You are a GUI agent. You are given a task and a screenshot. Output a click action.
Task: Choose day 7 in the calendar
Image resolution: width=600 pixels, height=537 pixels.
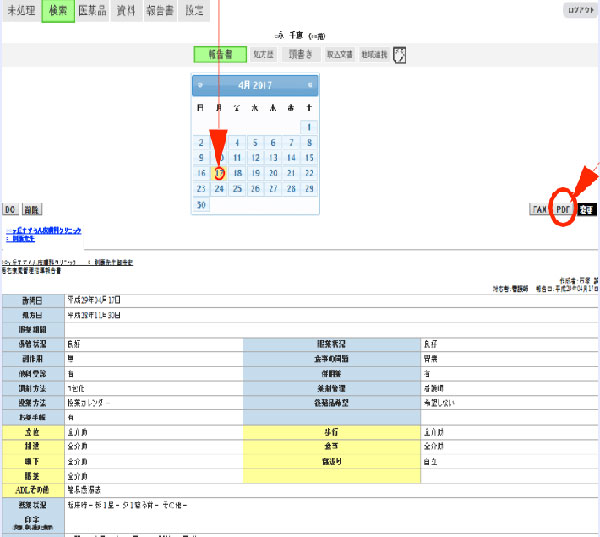pyautogui.click(x=291, y=143)
